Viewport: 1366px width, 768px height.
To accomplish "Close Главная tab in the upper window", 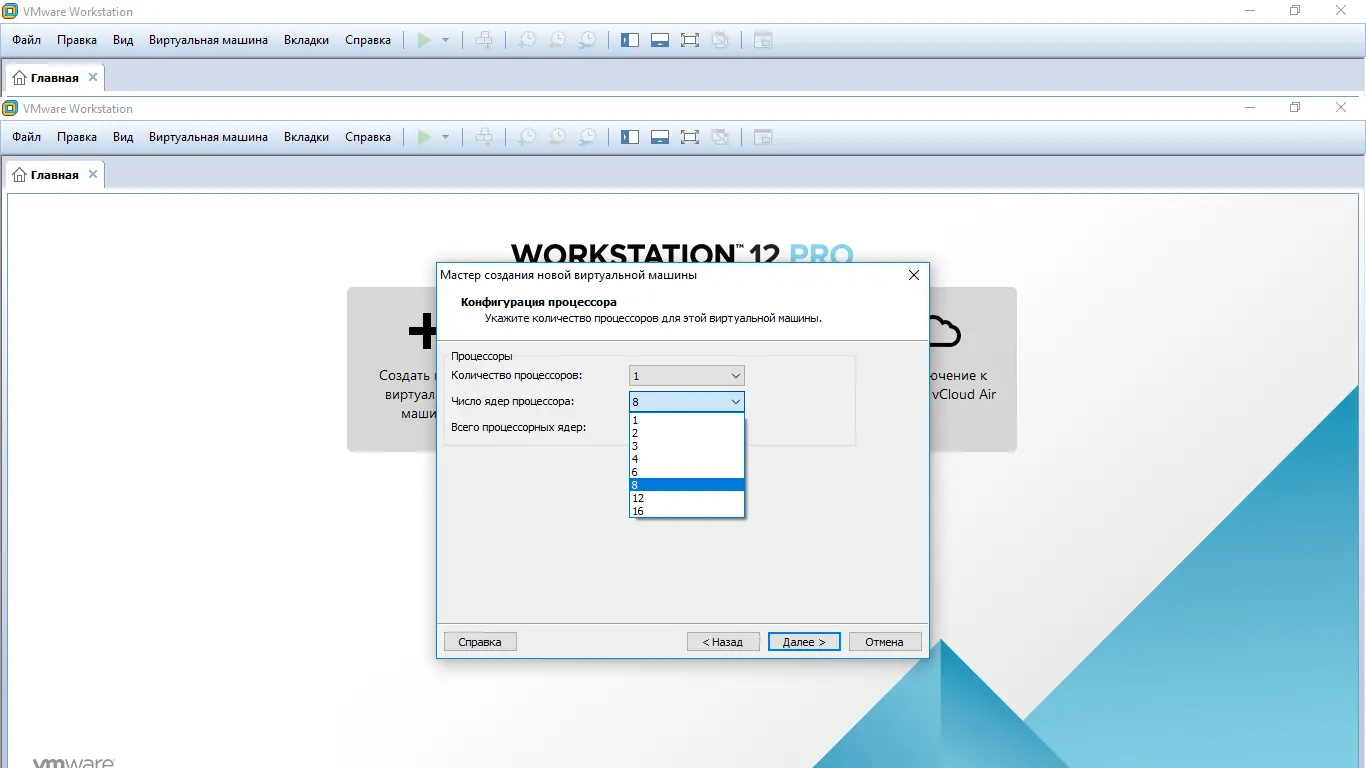I will coord(93,77).
